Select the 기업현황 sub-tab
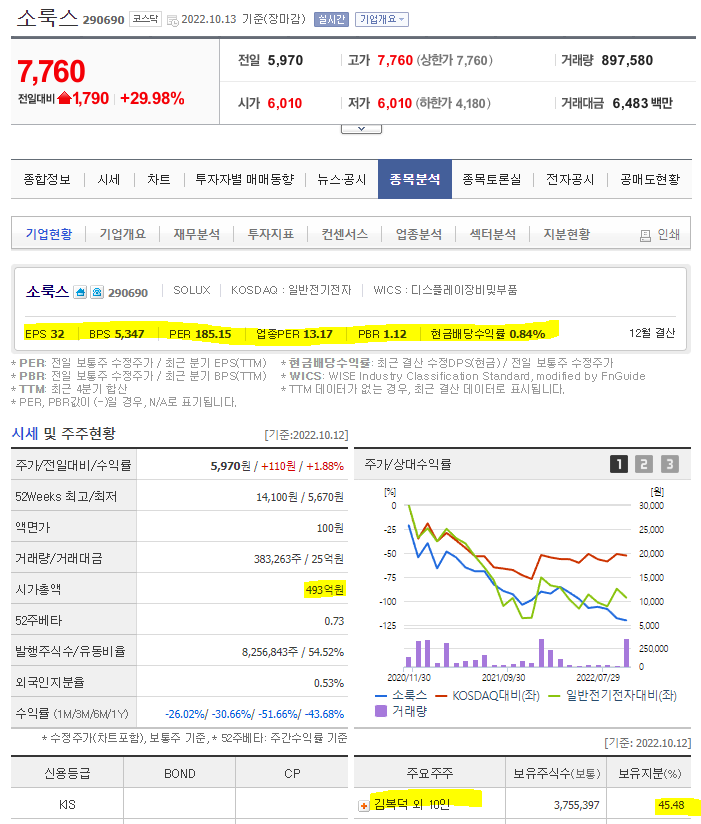This screenshot has width=701, height=824. (x=49, y=234)
